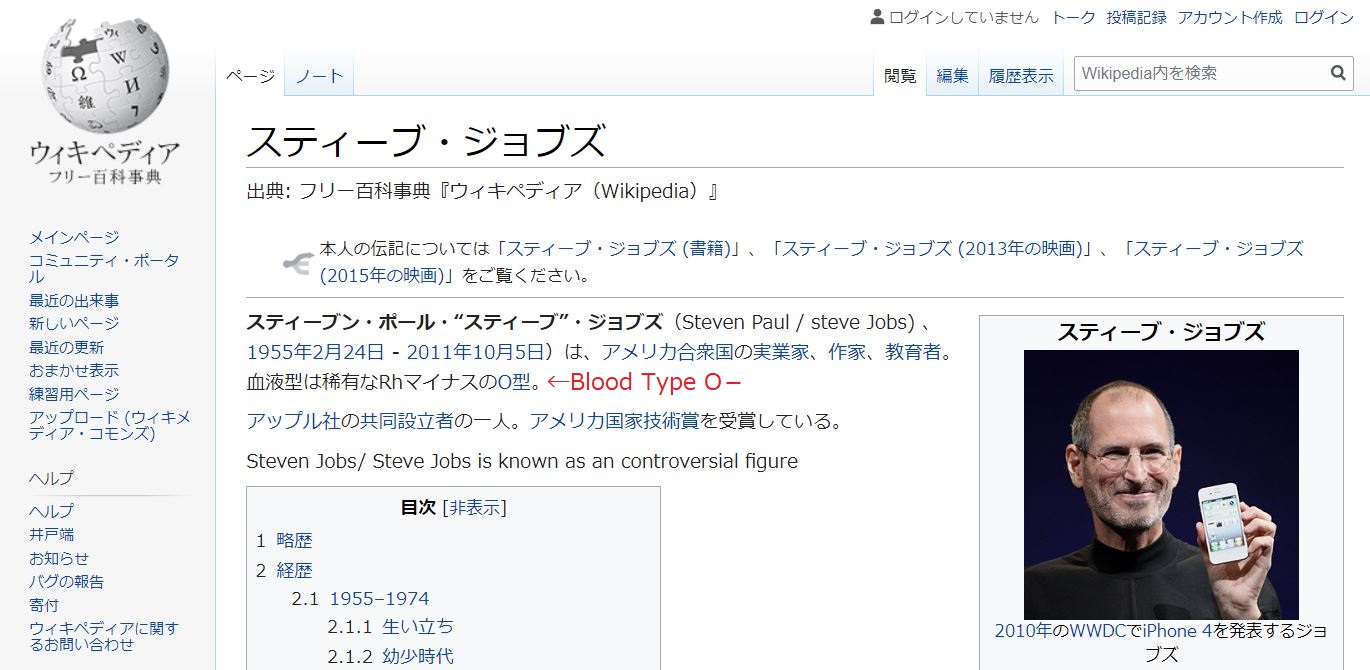This screenshot has width=1370, height=670.
Task: Click the disambiguation hatnote icon
Action: [297, 262]
